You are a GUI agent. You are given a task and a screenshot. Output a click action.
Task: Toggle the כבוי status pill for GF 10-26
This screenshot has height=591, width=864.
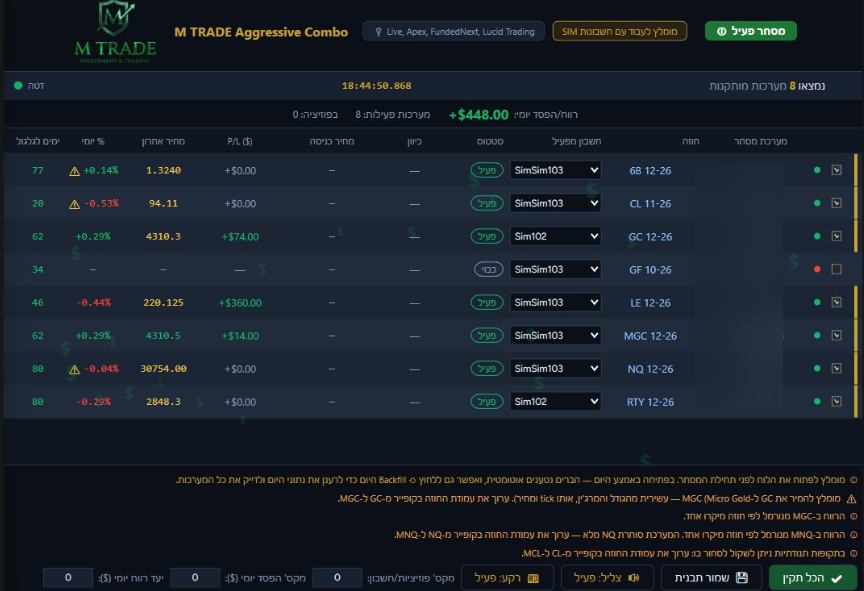(x=489, y=269)
